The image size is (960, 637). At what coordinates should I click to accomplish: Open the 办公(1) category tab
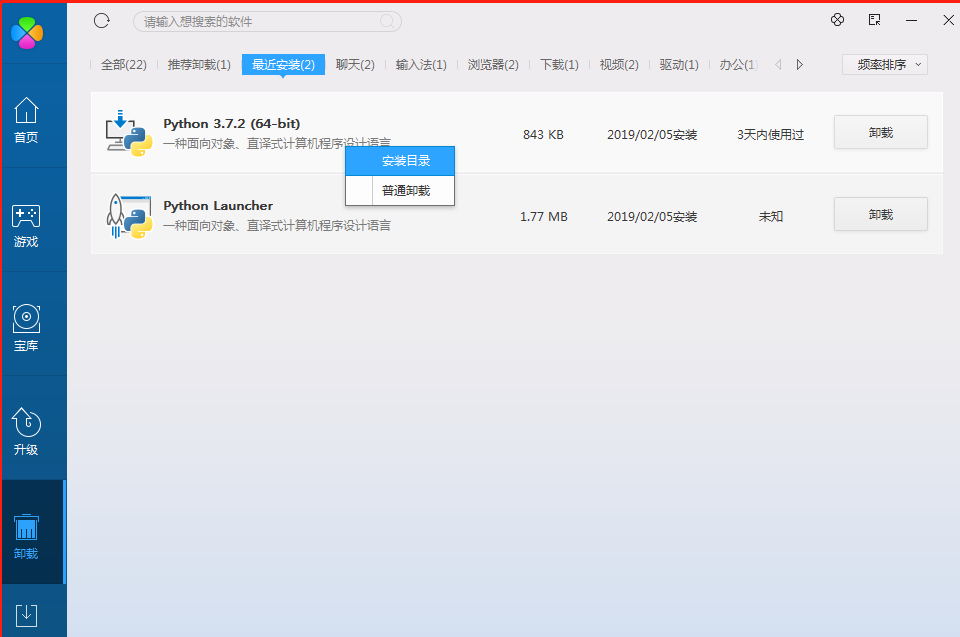[x=739, y=64]
